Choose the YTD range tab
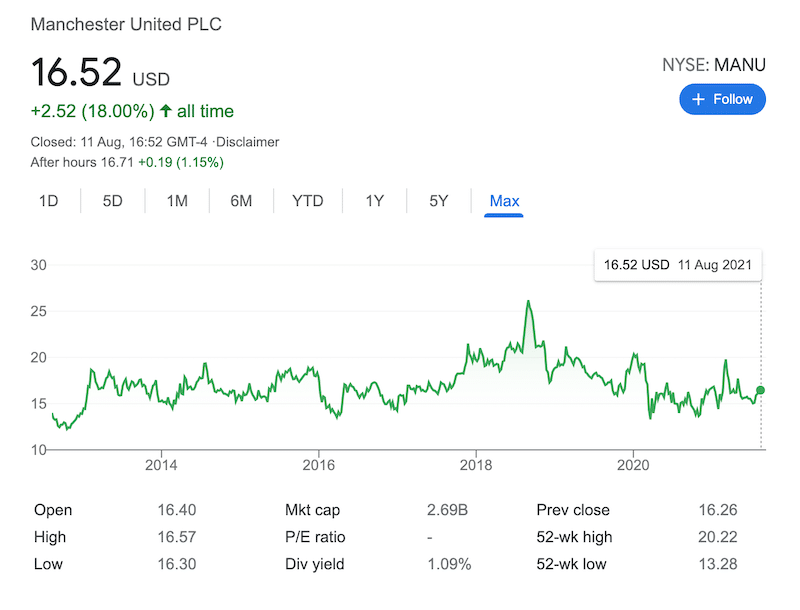800x610 pixels. pos(308,201)
